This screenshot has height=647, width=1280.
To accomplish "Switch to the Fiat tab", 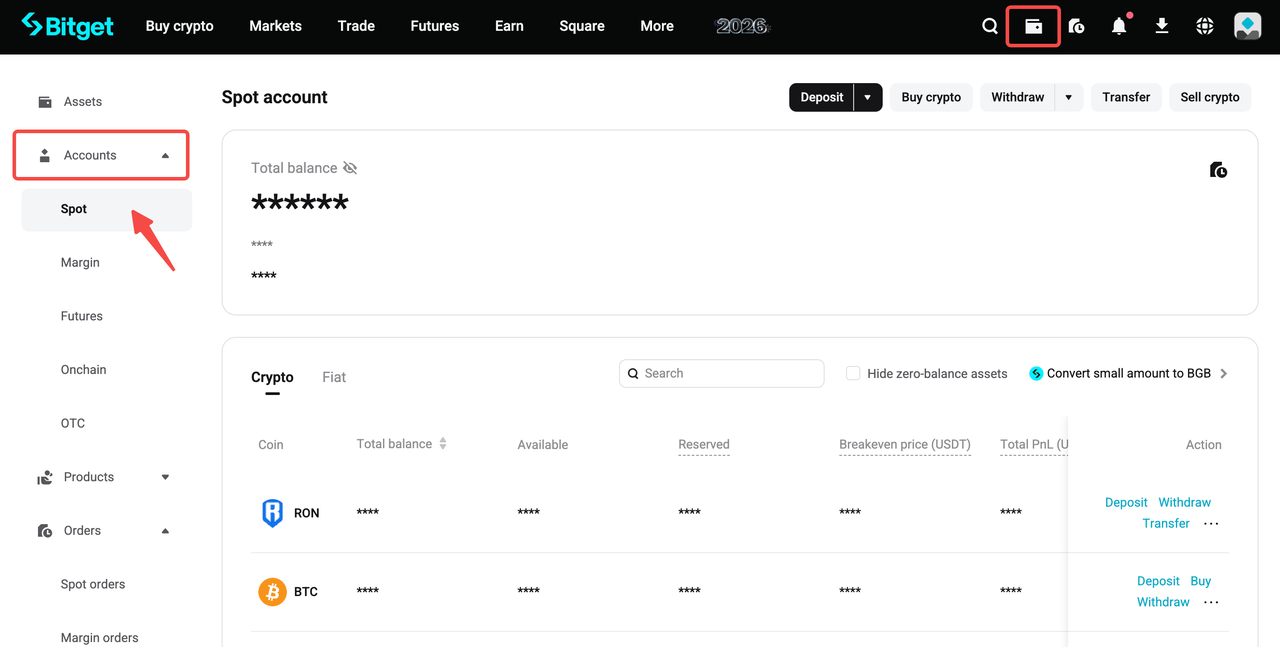I will tap(333, 377).
